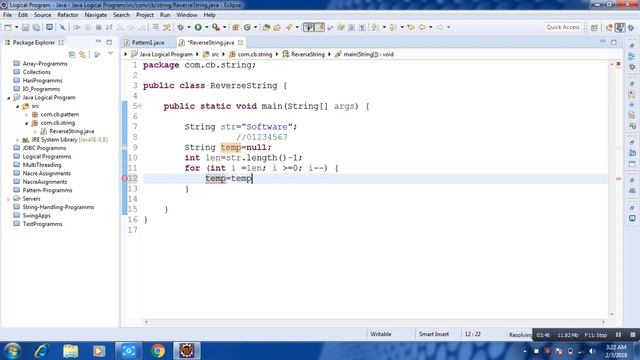The image size is (640, 360).
Task: Click the red error marker in overview ruler
Action: 618,179
